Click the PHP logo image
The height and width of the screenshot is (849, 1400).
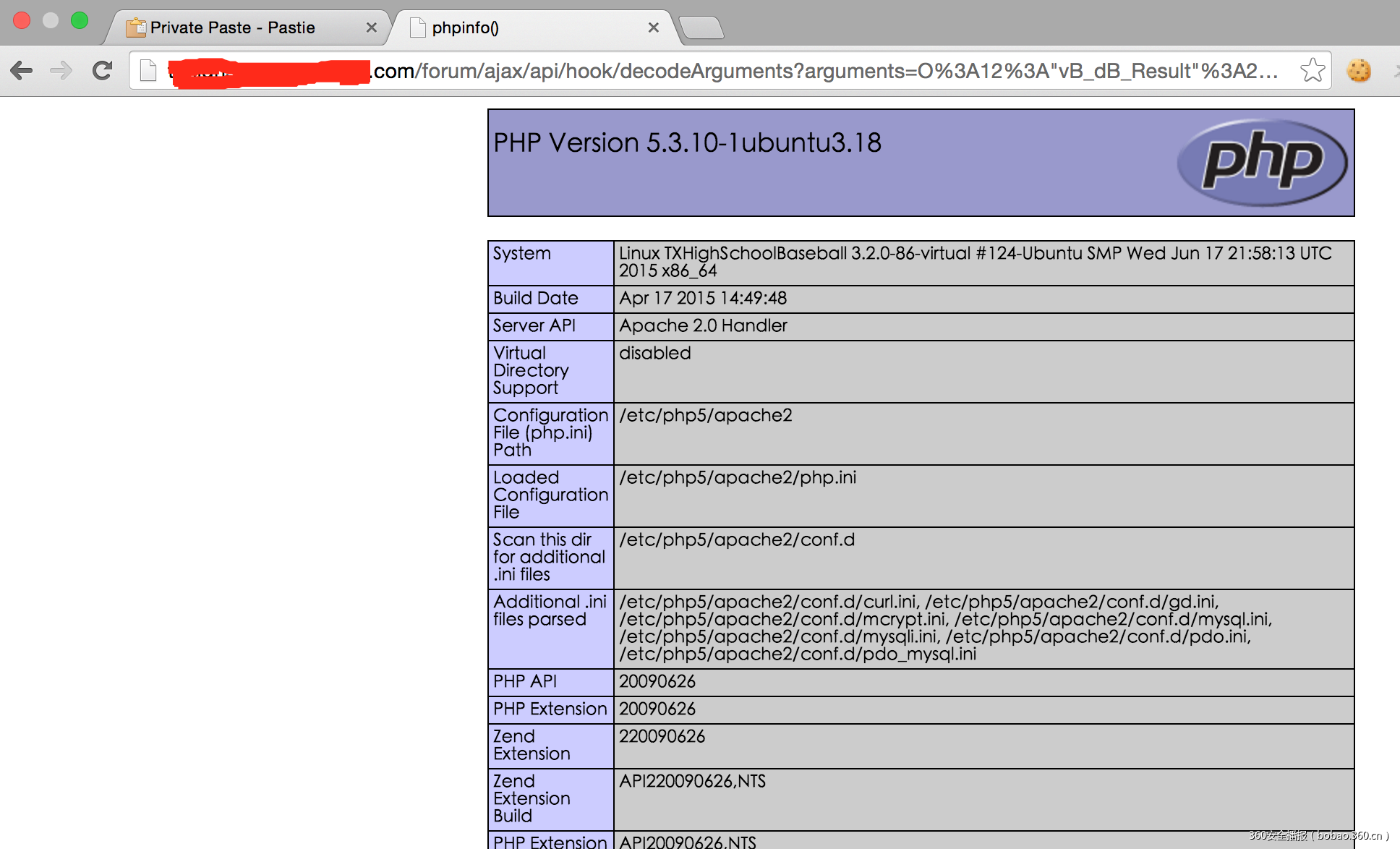[x=1262, y=162]
